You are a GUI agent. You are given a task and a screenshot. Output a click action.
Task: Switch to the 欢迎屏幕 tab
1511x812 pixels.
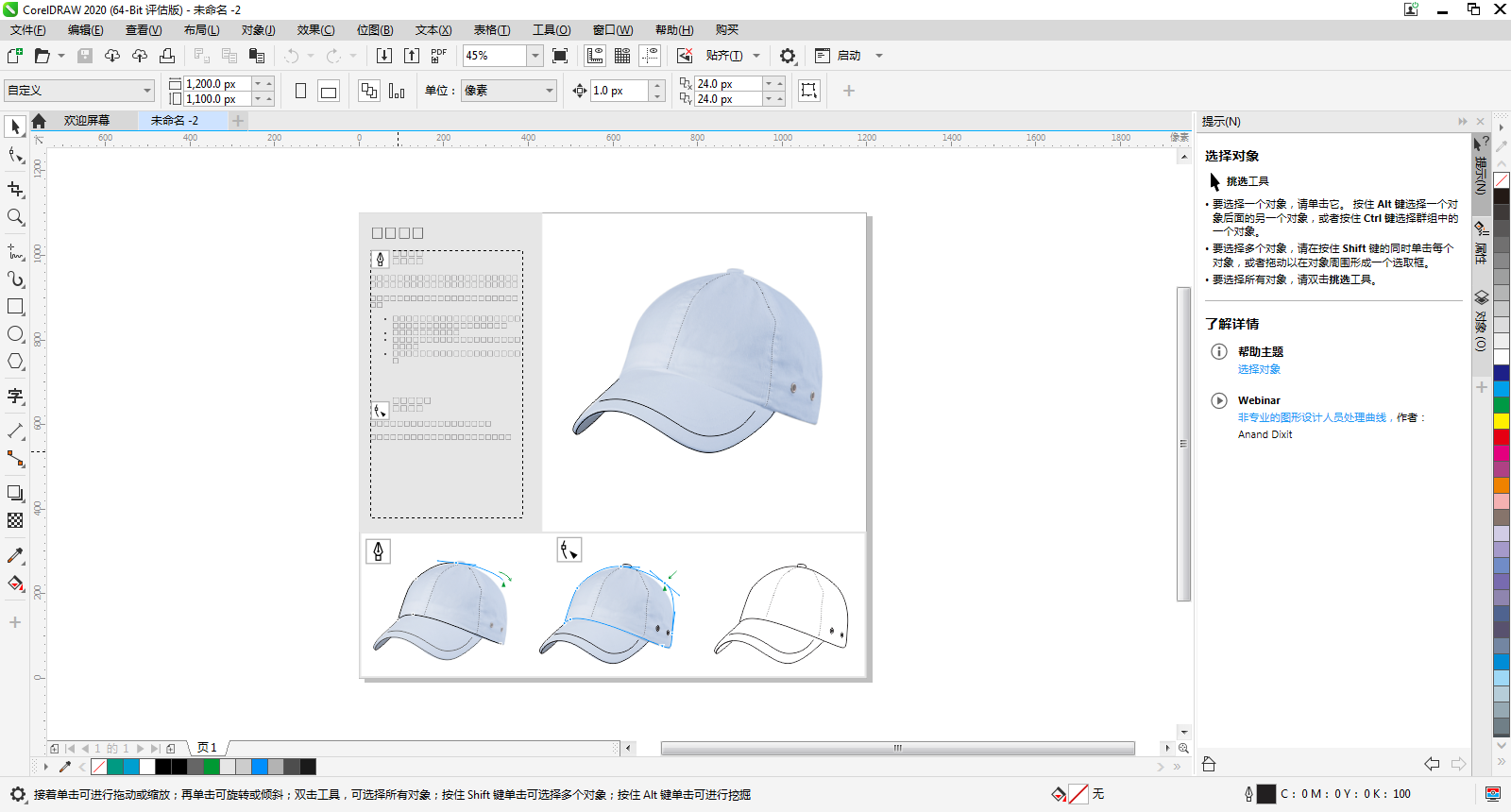pos(86,121)
